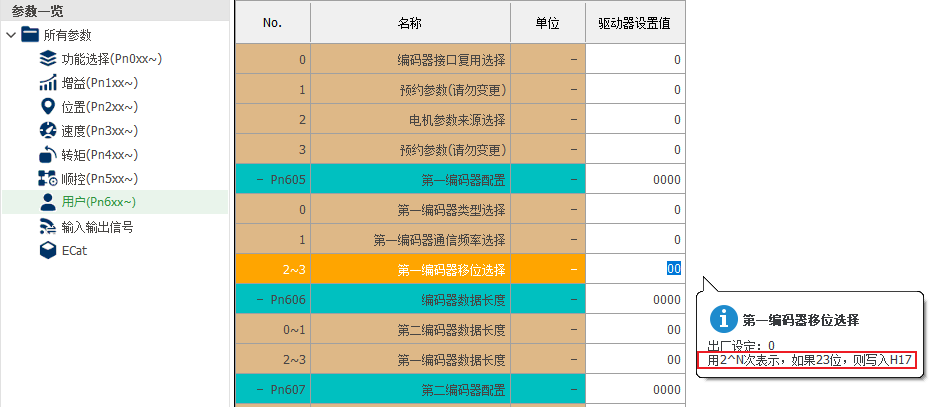Click the layers icon beside 功能选择(Pn0xx~)
The width and height of the screenshot is (947, 407).
(47, 59)
